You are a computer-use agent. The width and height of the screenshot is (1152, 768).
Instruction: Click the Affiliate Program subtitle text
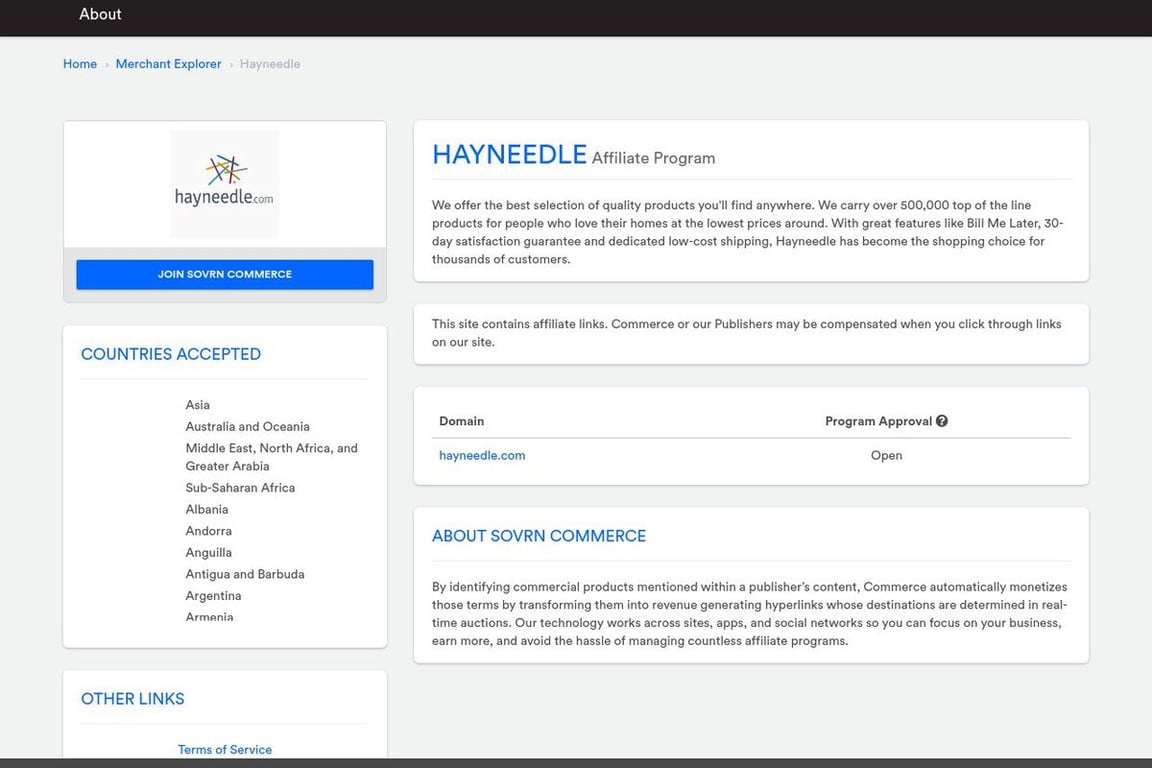click(x=653, y=158)
